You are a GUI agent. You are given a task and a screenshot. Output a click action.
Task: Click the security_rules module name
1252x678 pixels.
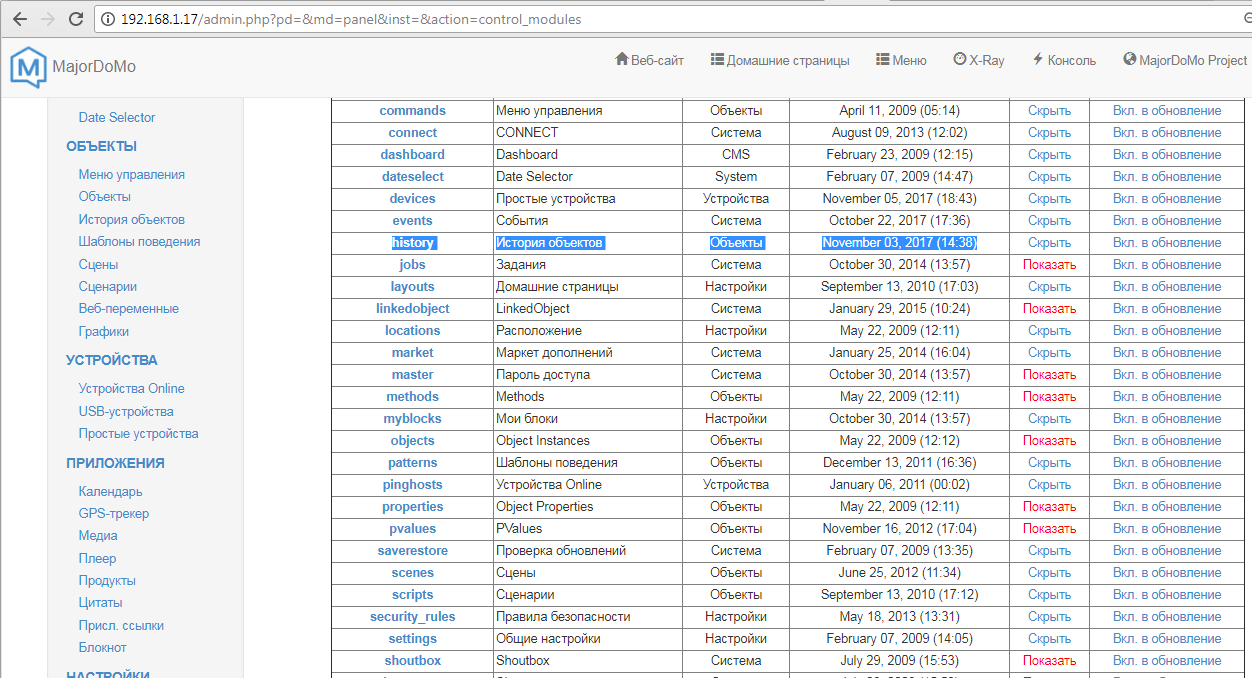point(413,616)
